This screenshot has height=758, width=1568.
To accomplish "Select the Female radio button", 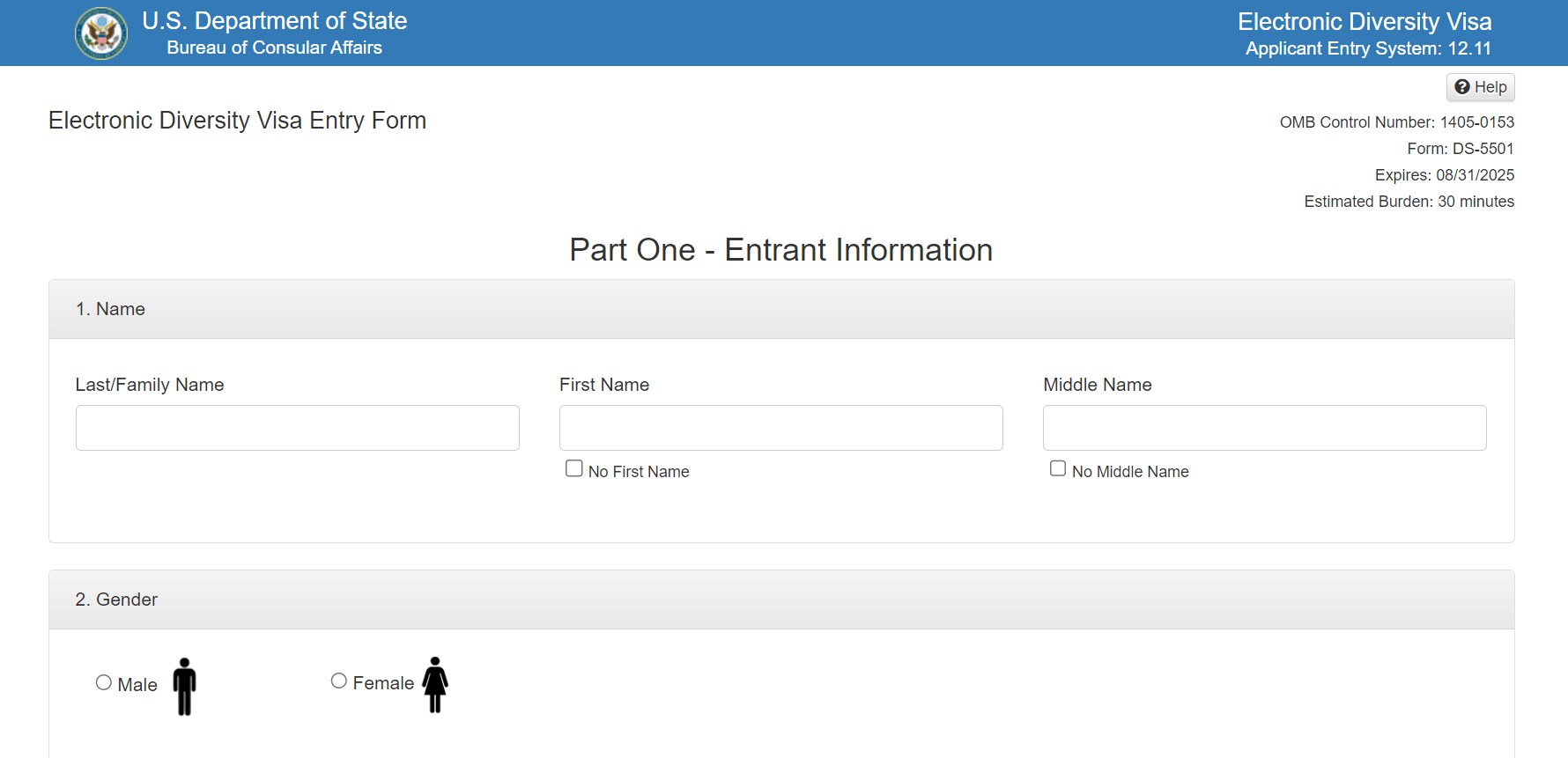I will point(339,681).
